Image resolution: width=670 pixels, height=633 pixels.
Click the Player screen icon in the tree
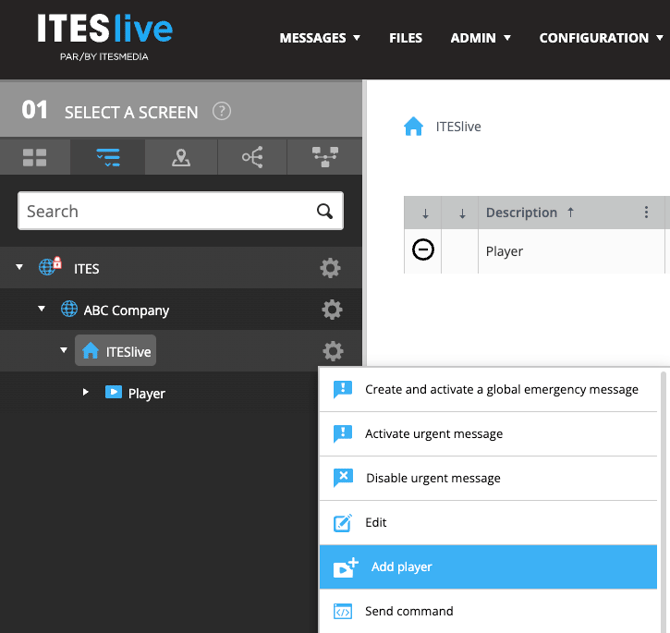coord(114,392)
